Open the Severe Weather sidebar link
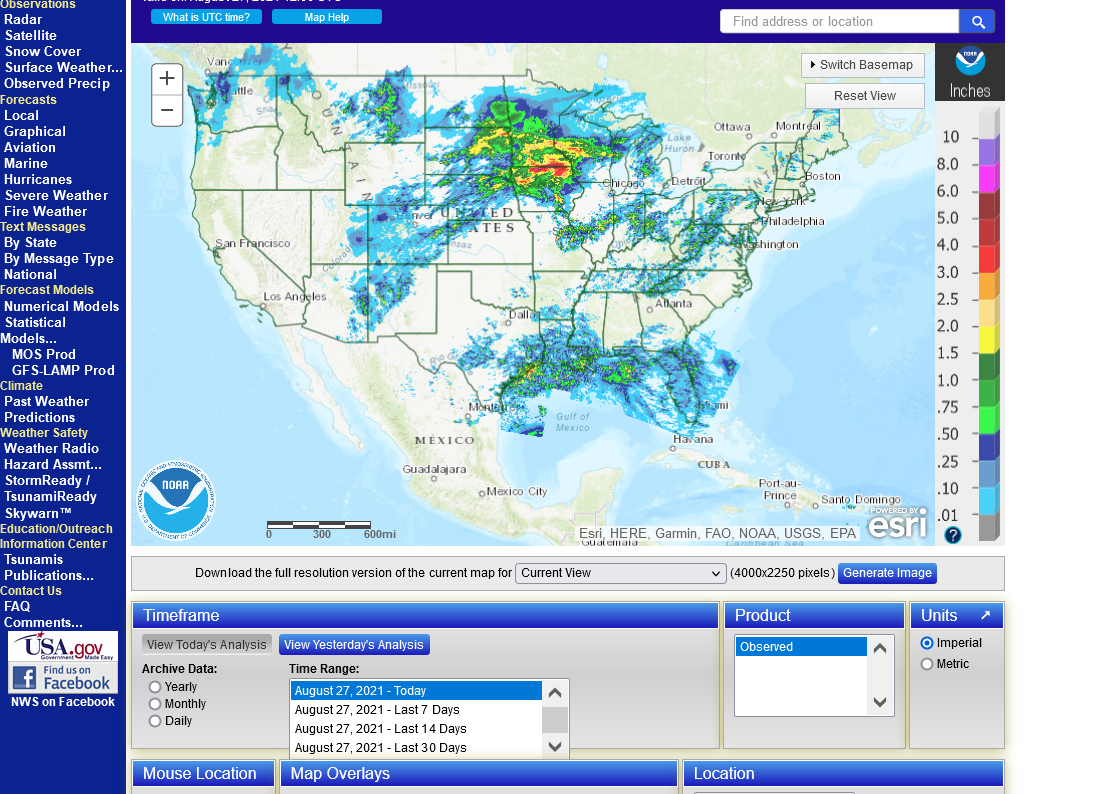The width and height of the screenshot is (1101, 794). pyautogui.click(x=56, y=196)
